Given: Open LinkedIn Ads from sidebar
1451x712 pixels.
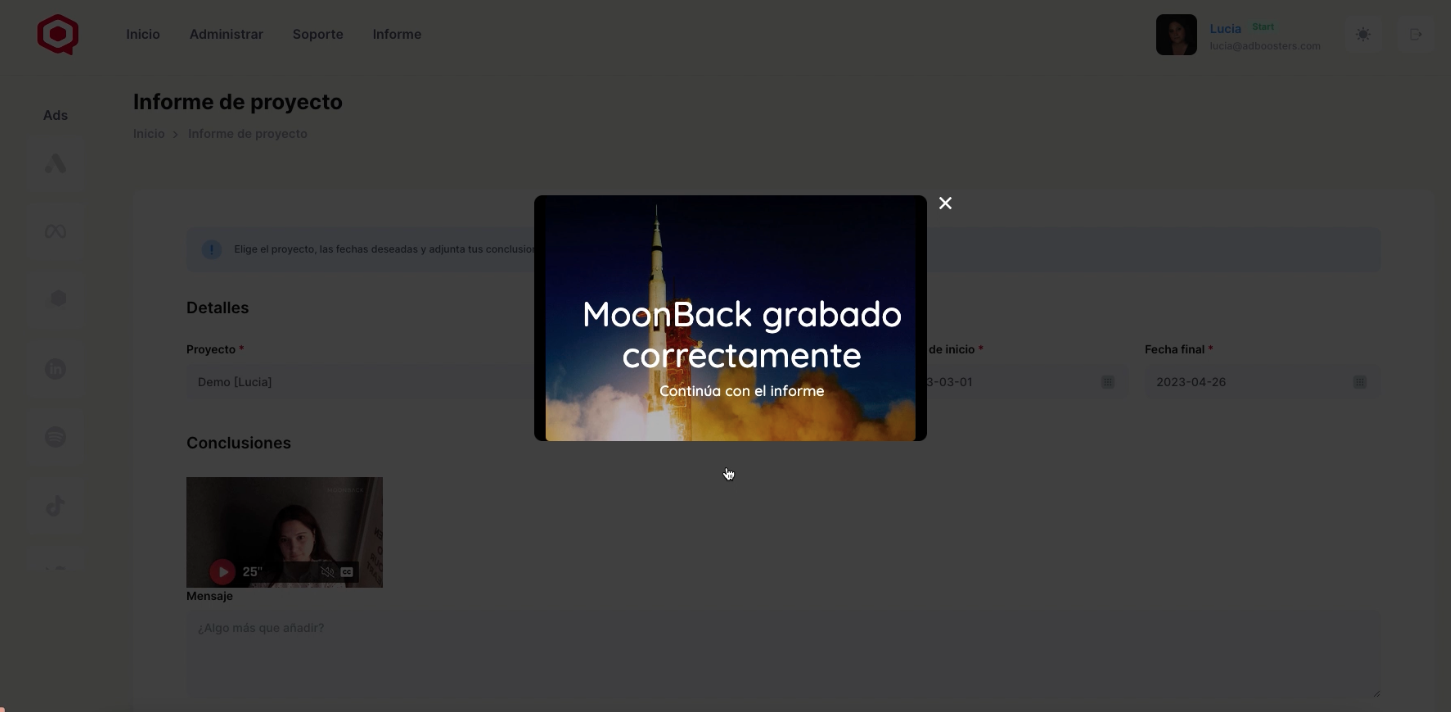Looking at the screenshot, I should [55, 369].
